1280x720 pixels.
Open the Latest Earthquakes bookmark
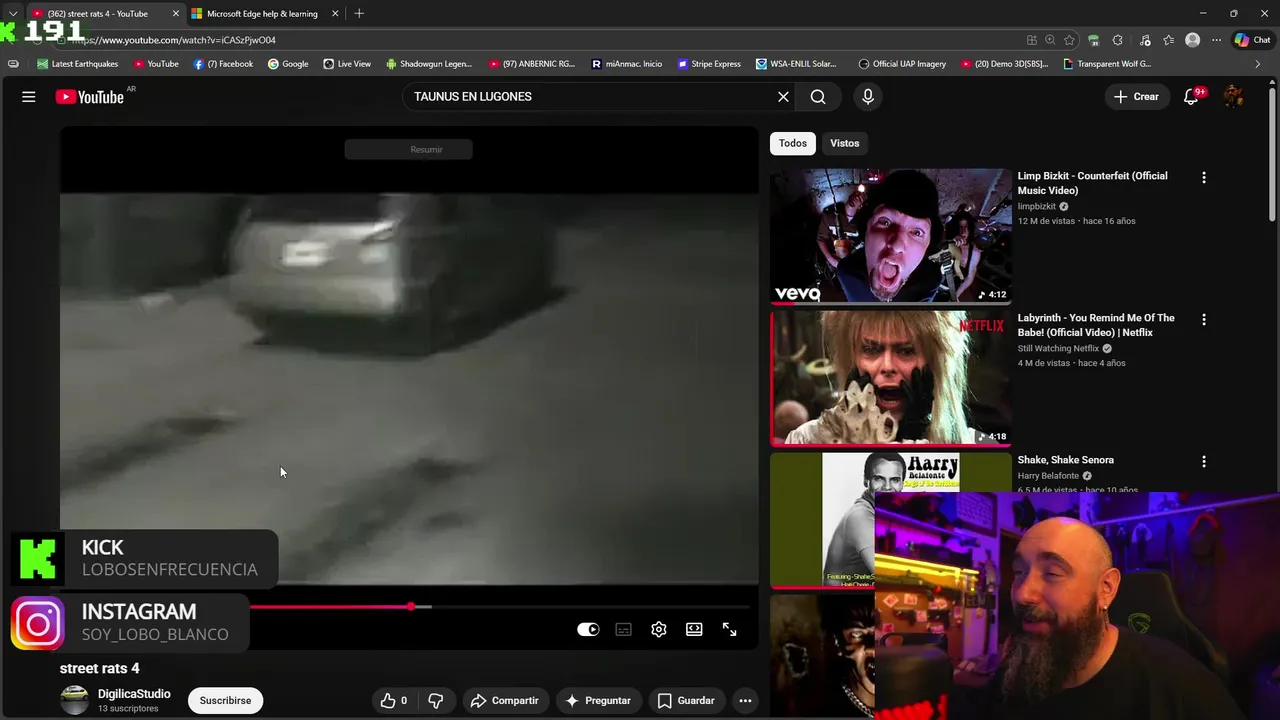tap(78, 64)
